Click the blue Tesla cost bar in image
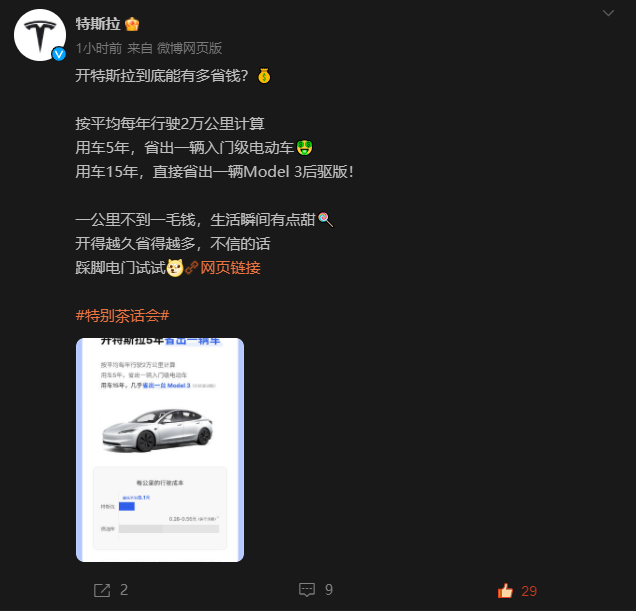Image resolution: width=636 pixels, height=611 pixels. pos(127,506)
